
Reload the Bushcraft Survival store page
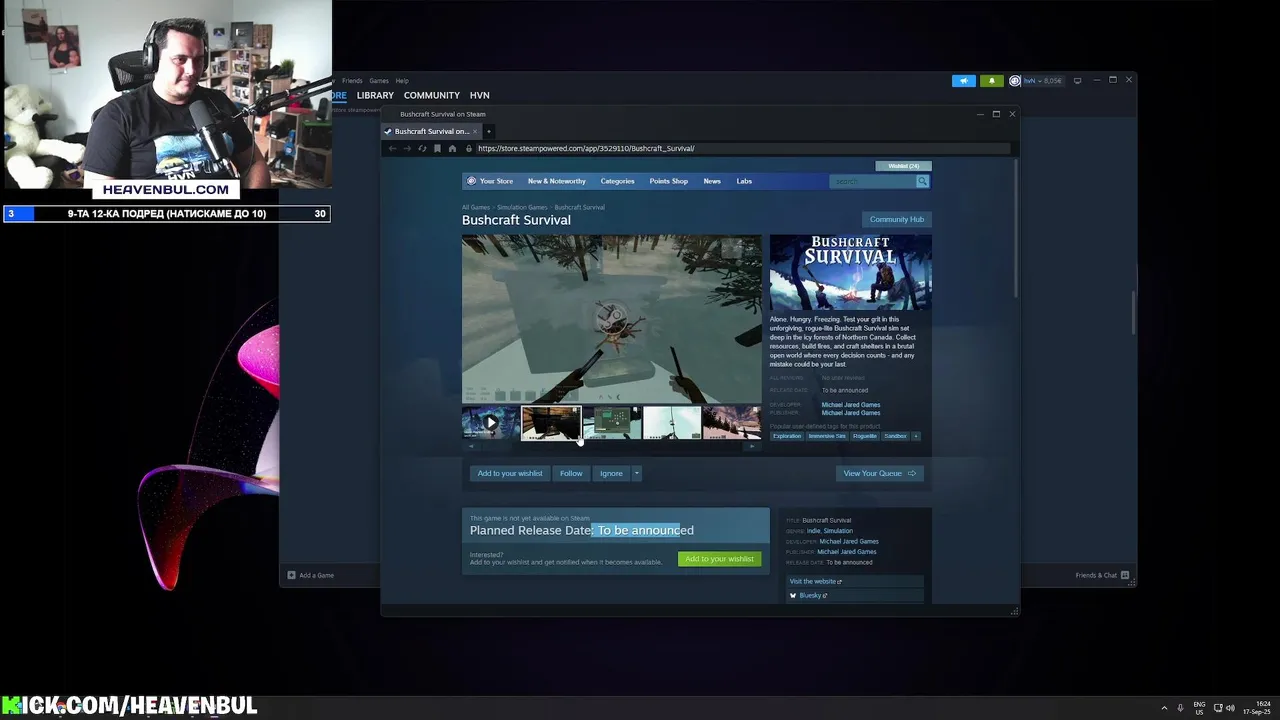point(422,148)
